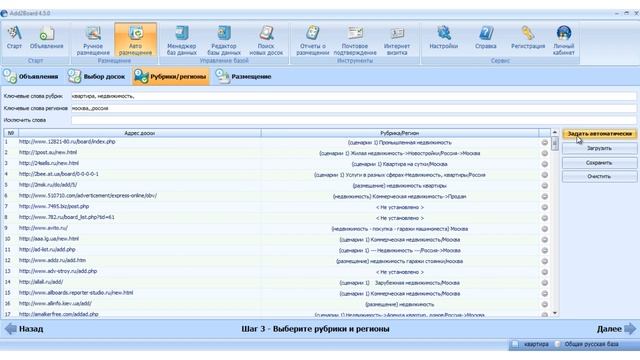Image resolution: width=640 pixels, height=360 pixels.
Task: Click Квартира на сутки/Москва rubric cell
Action: (x=400, y=164)
